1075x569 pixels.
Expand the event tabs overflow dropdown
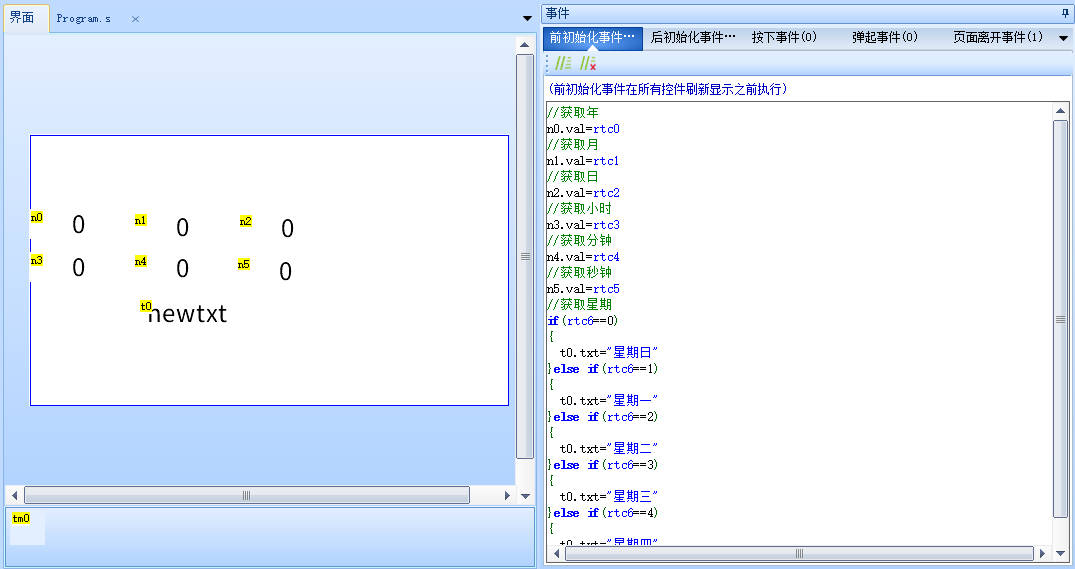1064,38
